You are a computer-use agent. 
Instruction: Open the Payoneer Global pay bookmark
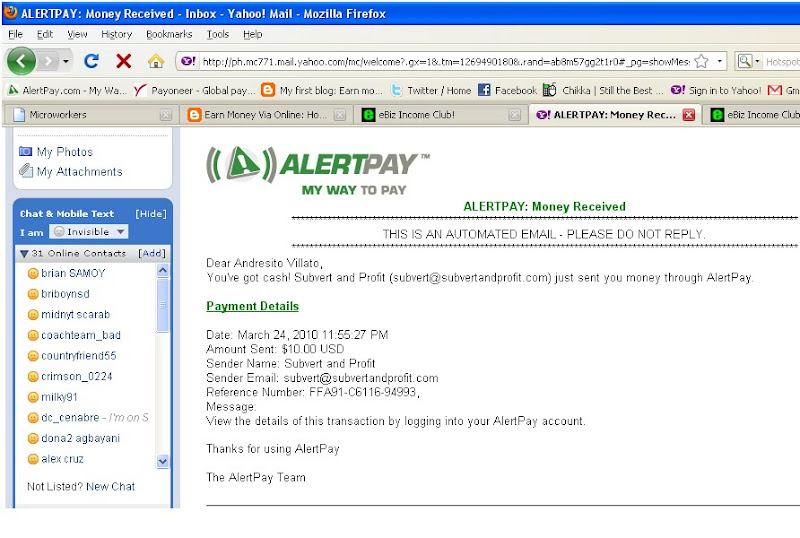point(194,90)
